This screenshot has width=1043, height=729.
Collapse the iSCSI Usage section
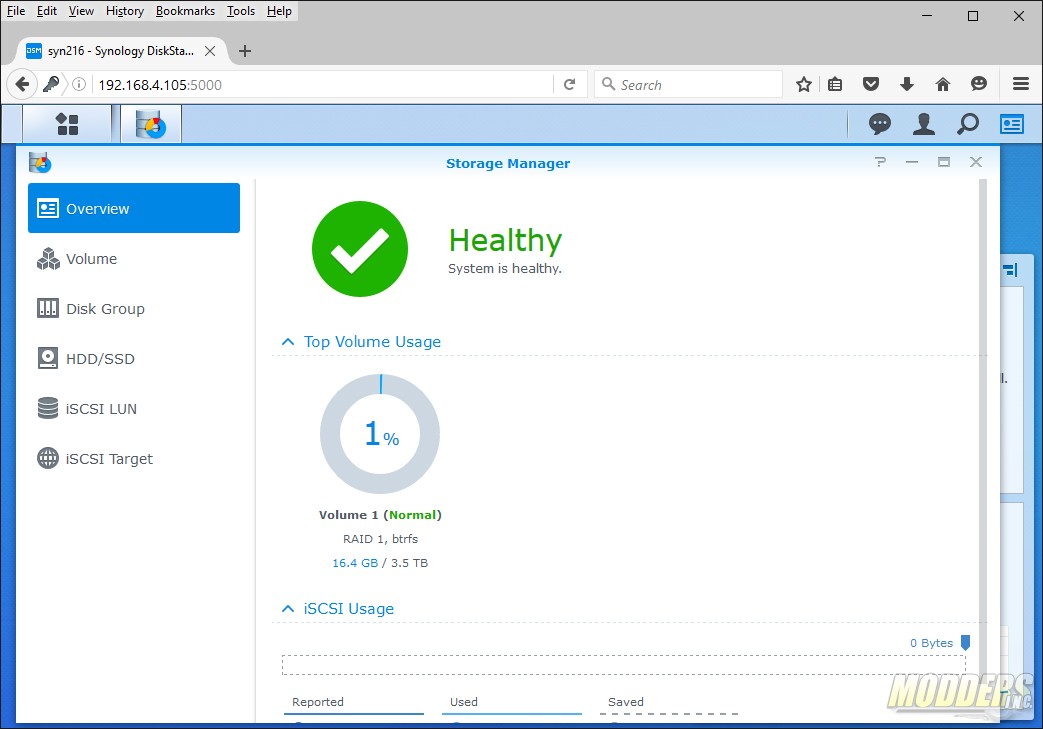[x=287, y=609]
